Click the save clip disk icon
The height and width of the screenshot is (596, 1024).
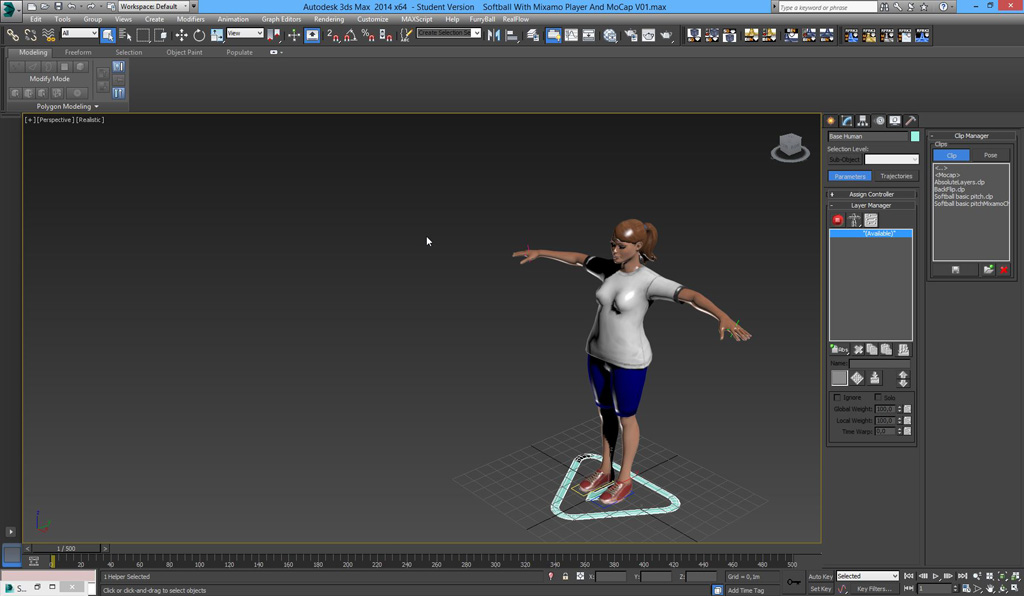955,270
